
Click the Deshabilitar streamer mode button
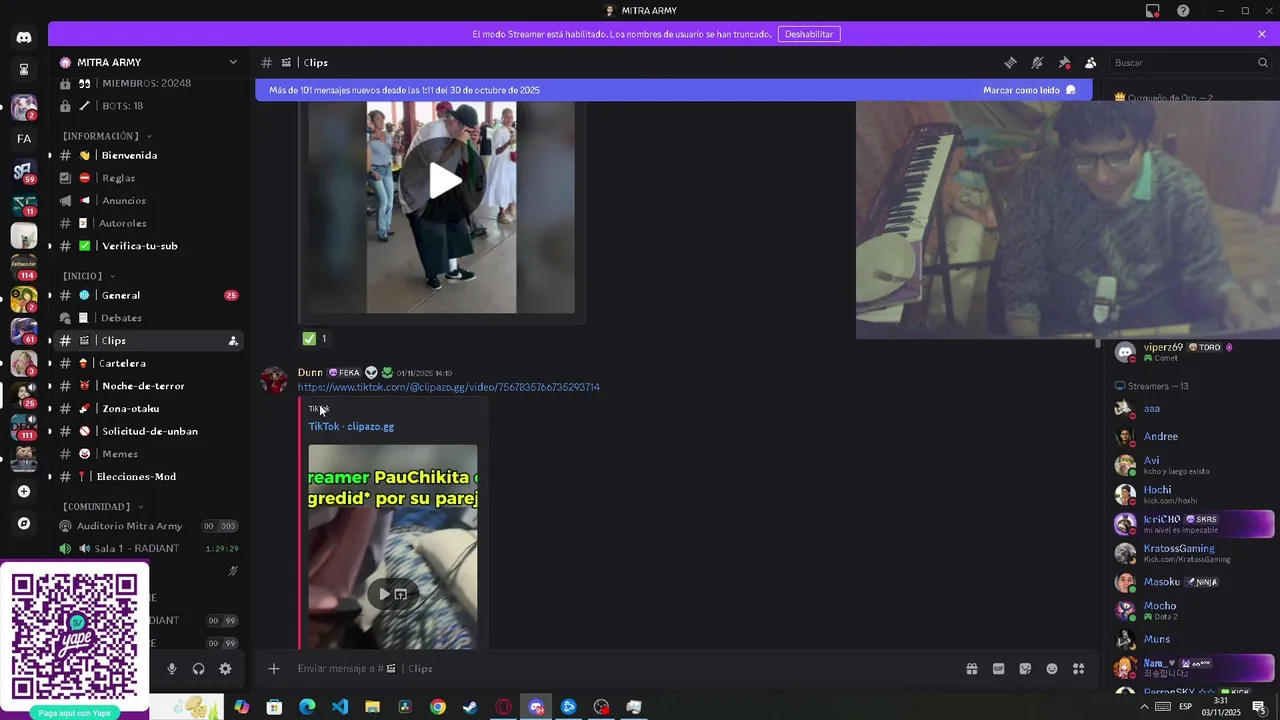(809, 34)
